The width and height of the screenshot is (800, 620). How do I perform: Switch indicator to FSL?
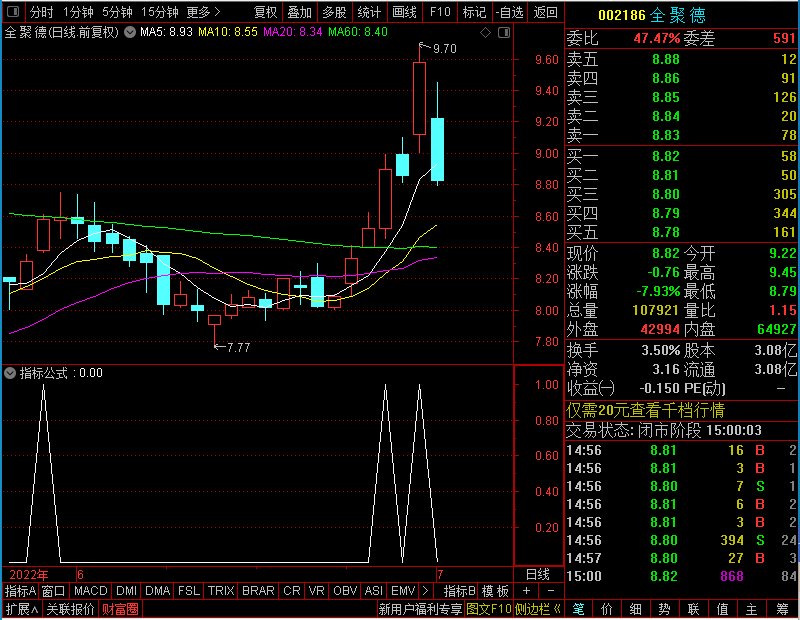tap(189, 591)
